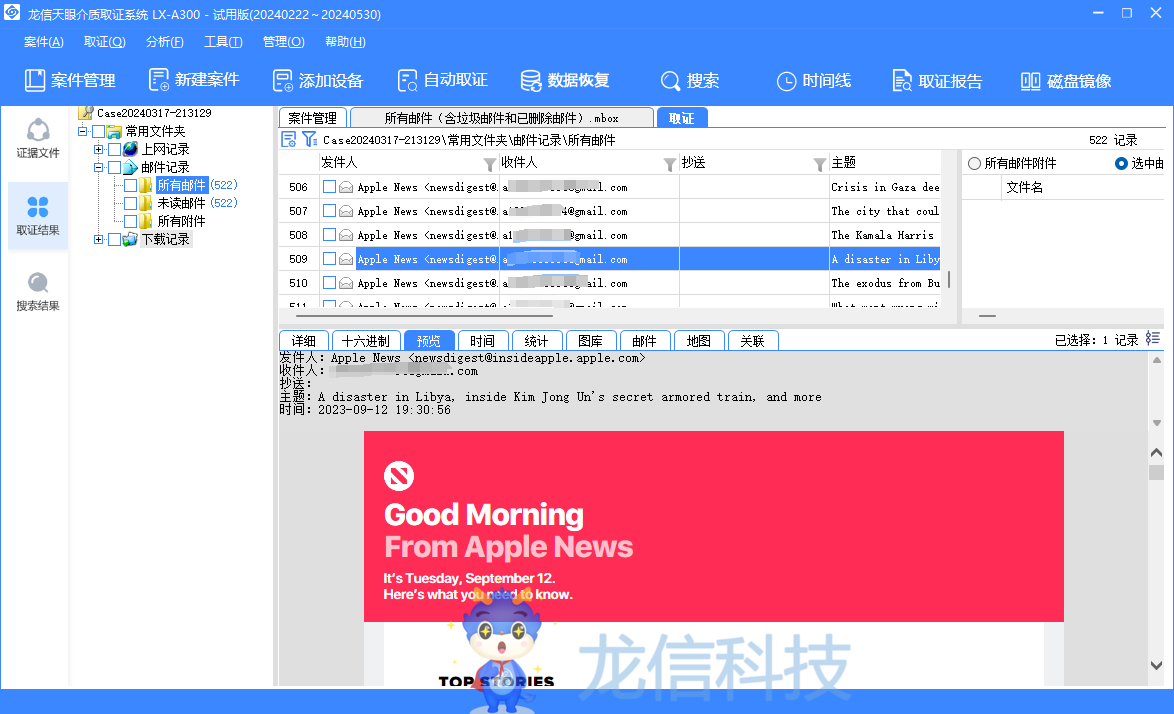The height and width of the screenshot is (714, 1174).
Task: Select 搜索结果 in the left sidebar
Action: pyautogui.click(x=37, y=292)
